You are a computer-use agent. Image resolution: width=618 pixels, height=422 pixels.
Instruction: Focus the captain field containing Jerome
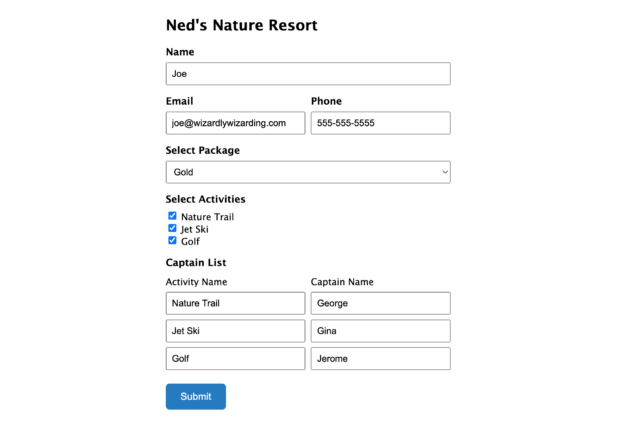point(380,359)
